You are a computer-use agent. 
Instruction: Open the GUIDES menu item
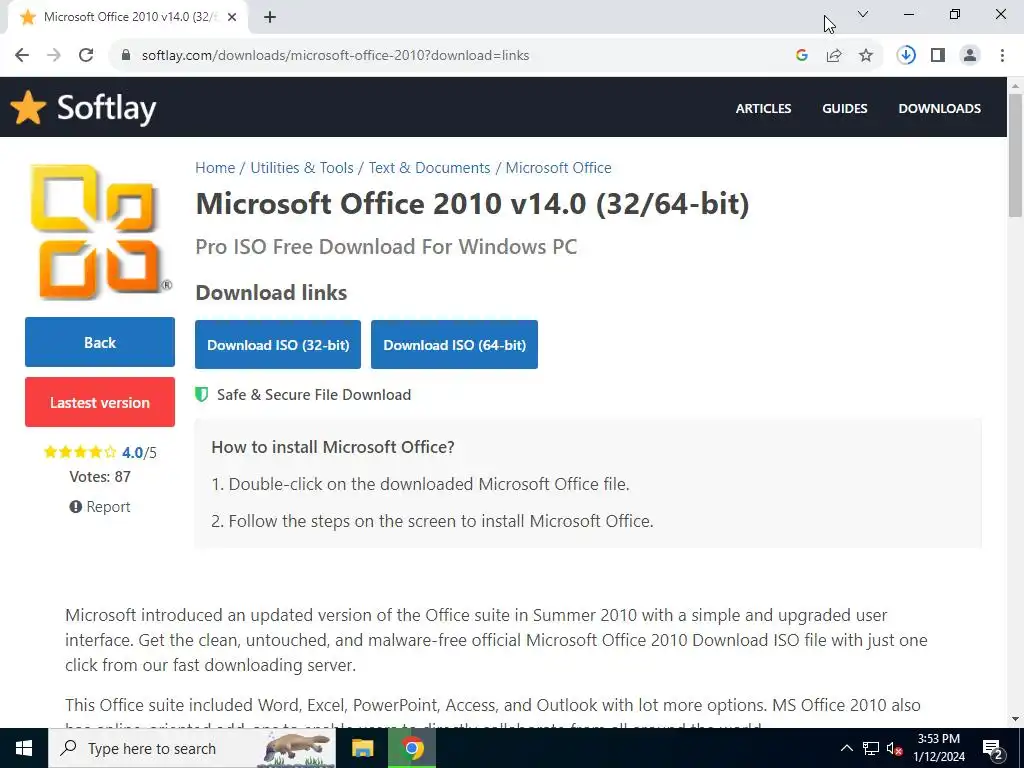coord(844,108)
